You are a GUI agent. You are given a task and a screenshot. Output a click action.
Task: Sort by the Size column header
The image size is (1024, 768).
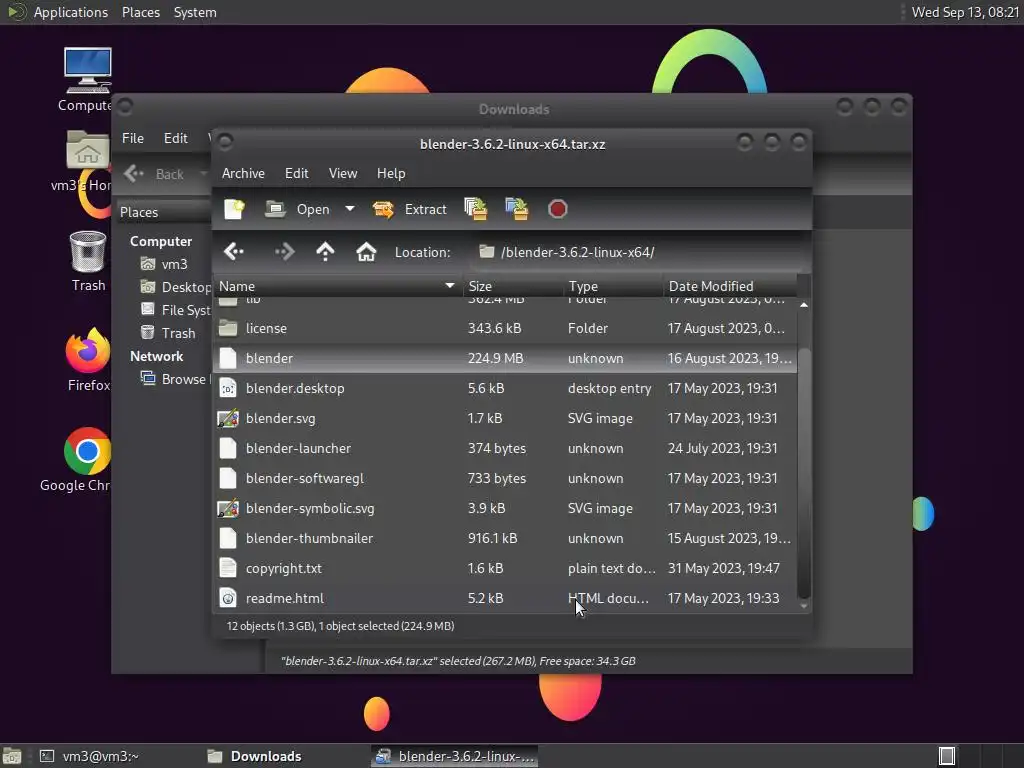click(512, 286)
